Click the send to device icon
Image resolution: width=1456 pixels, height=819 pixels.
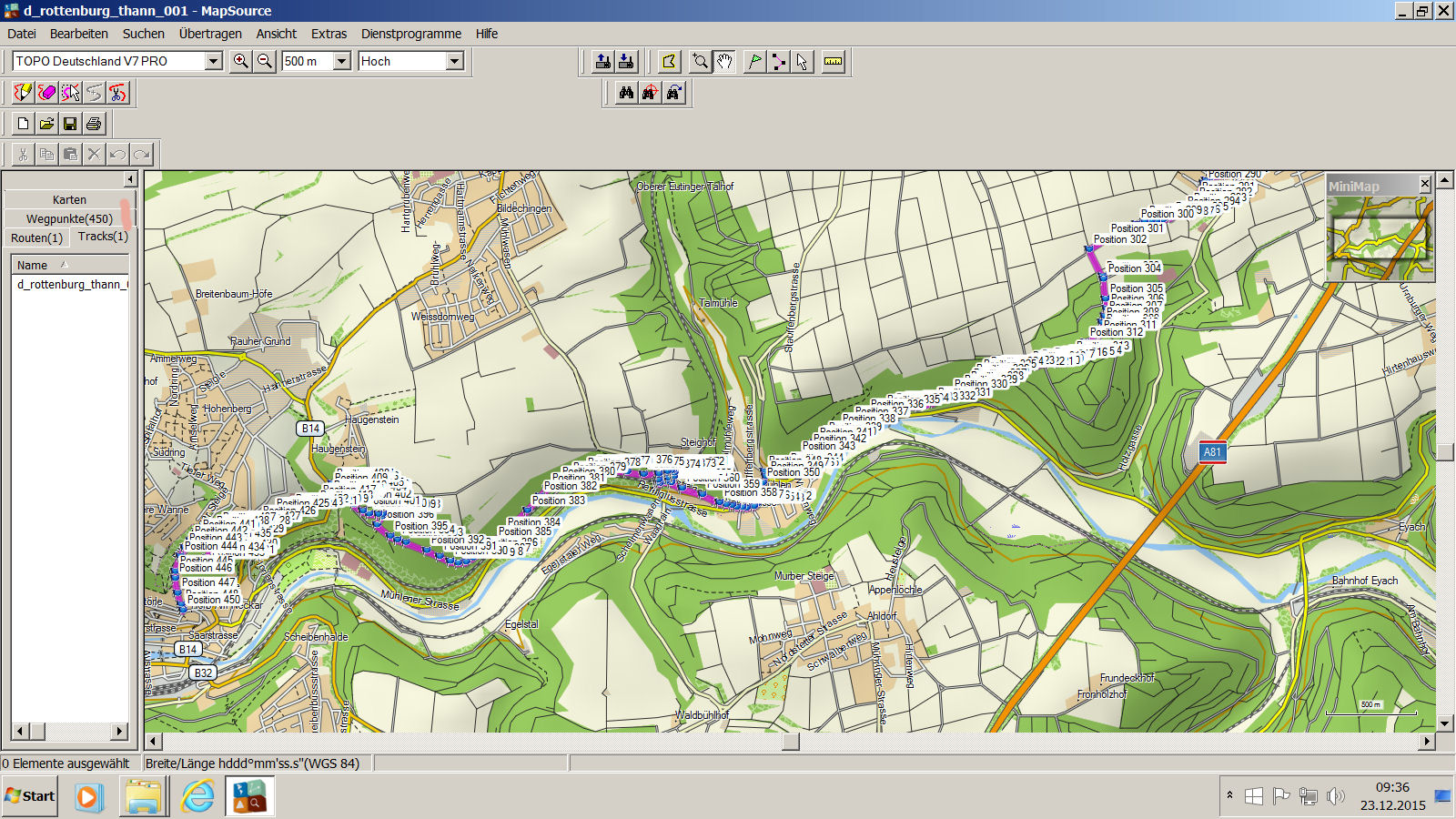[x=602, y=62]
